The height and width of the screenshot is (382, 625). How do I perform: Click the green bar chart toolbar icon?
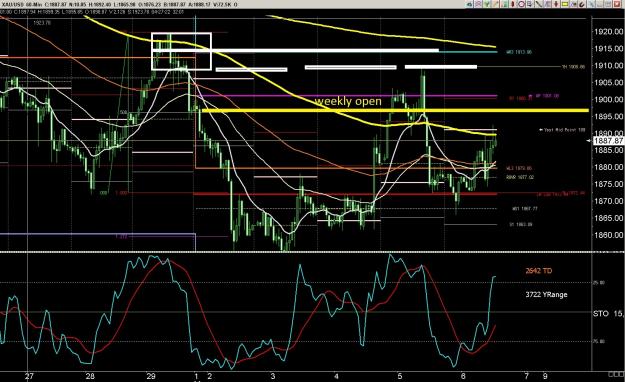504,4
